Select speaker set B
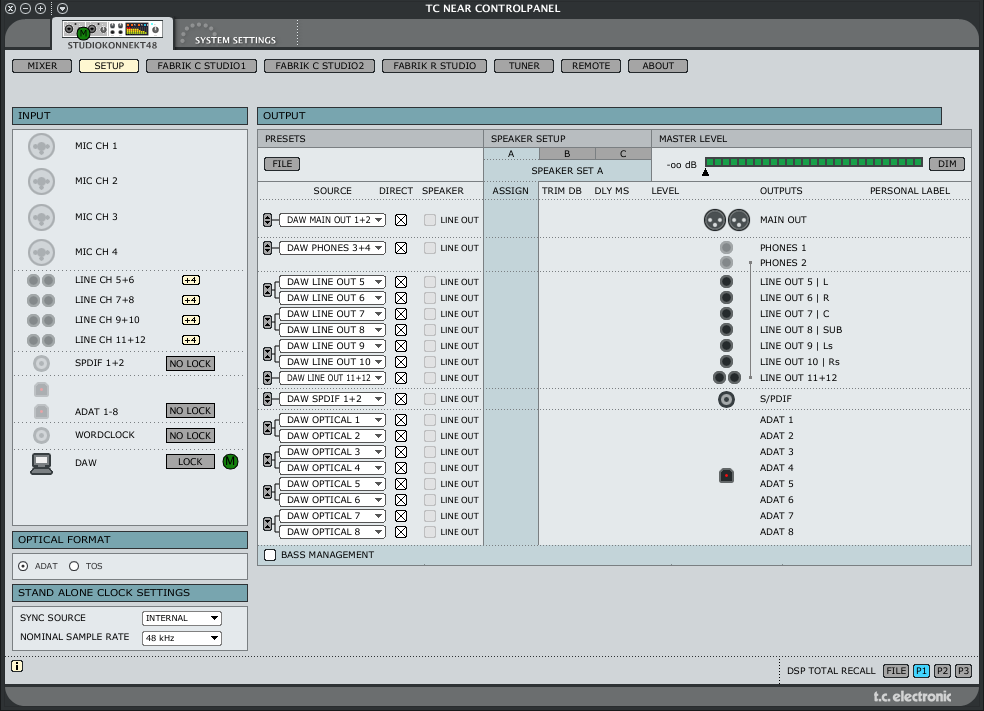Viewport: 984px width, 711px height. [x=567, y=154]
